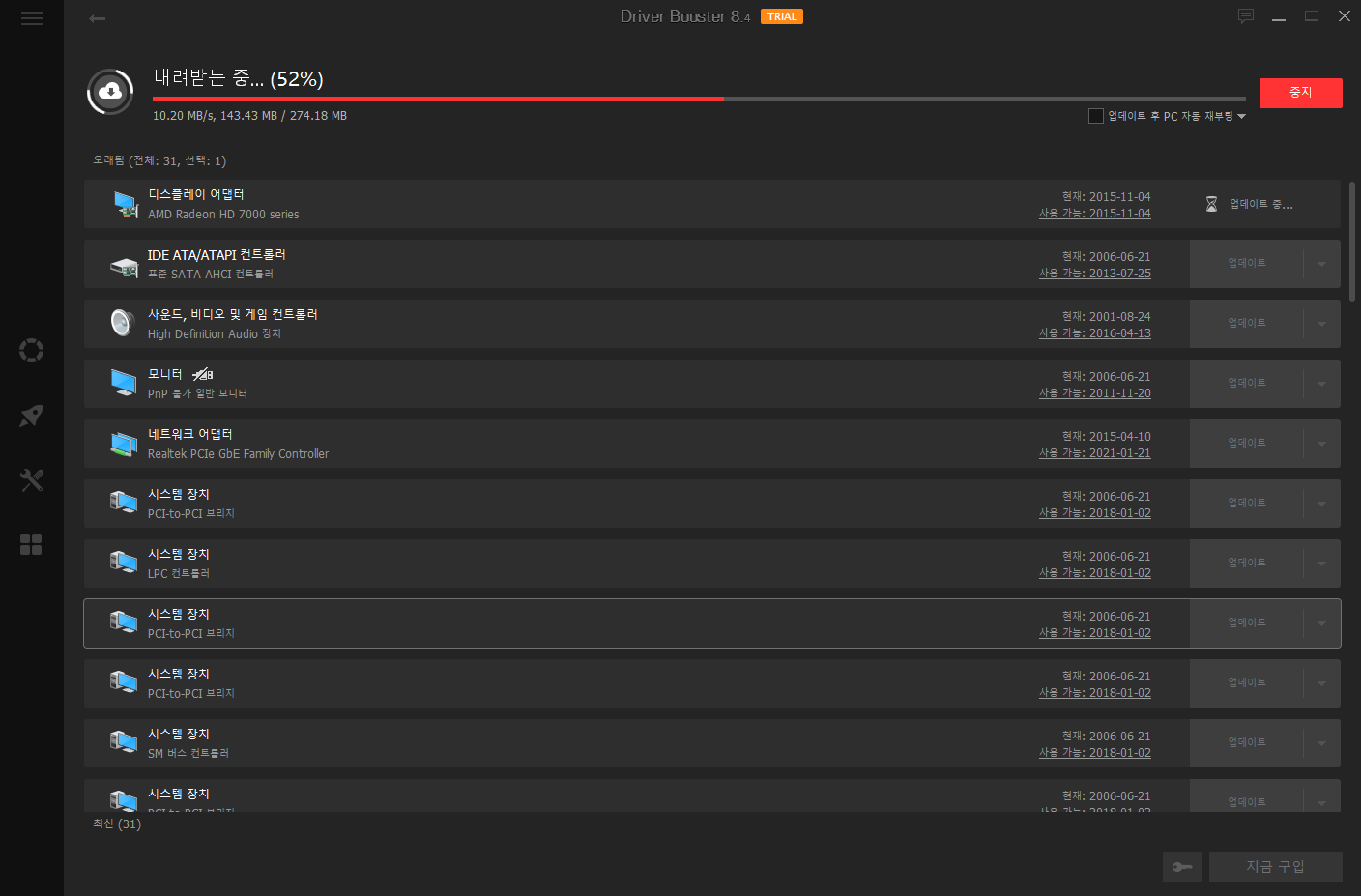Click the back arrow icon

pos(97,18)
